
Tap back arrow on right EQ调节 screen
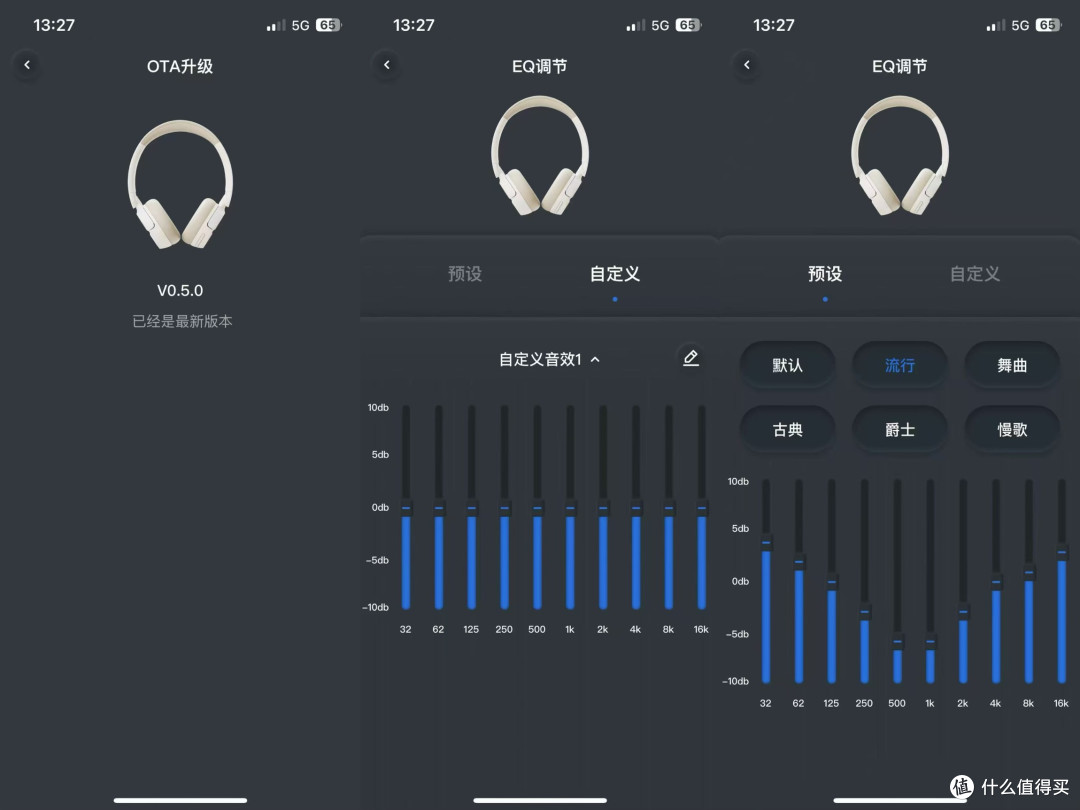pos(747,65)
